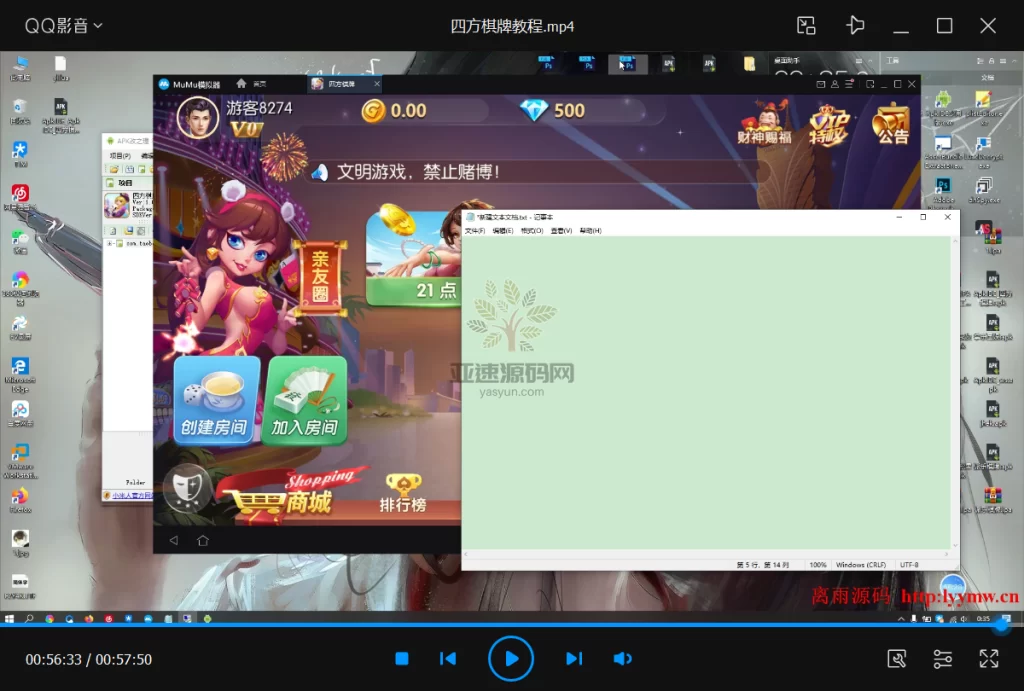Select the 21点 game card
The width and height of the screenshot is (1024, 691).
(x=413, y=257)
